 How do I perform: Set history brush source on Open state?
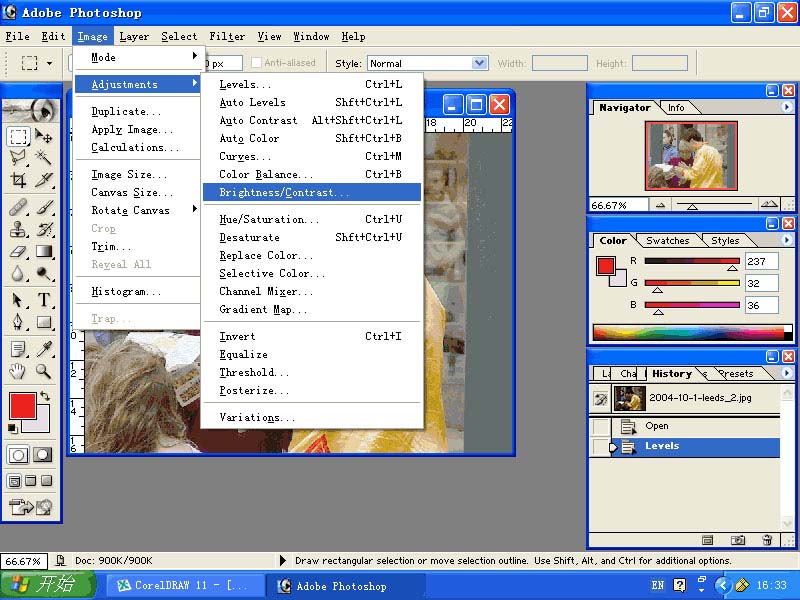[x=600, y=426]
